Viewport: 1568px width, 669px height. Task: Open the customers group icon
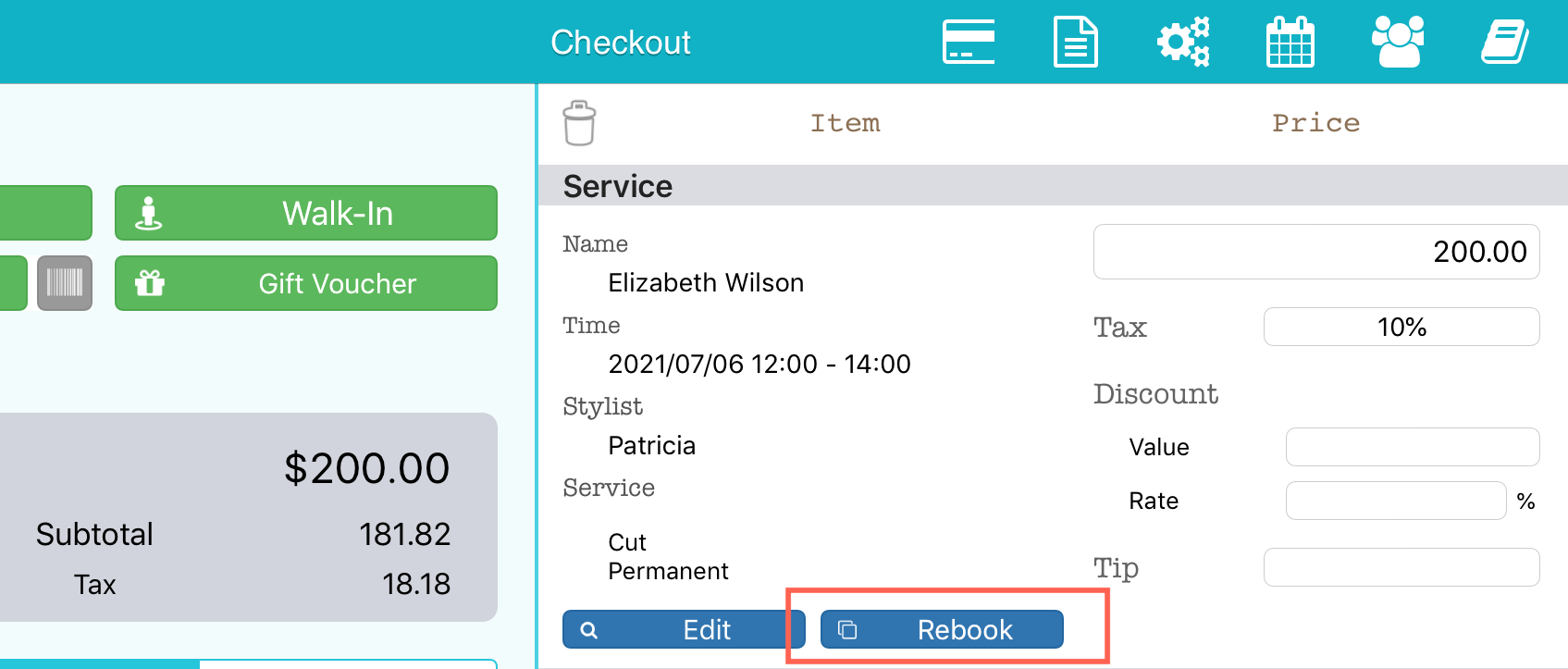pyautogui.click(x=1398, y=42)
